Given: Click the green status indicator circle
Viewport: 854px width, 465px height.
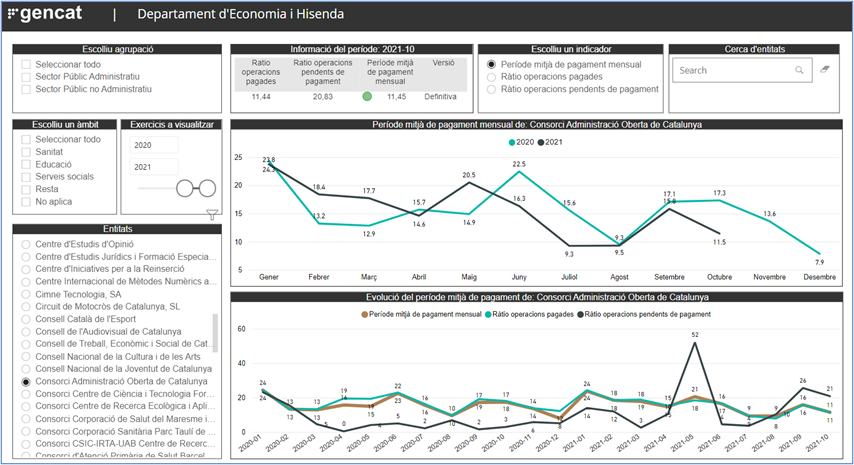Looking at the screenshot, I should click(367, 96).
